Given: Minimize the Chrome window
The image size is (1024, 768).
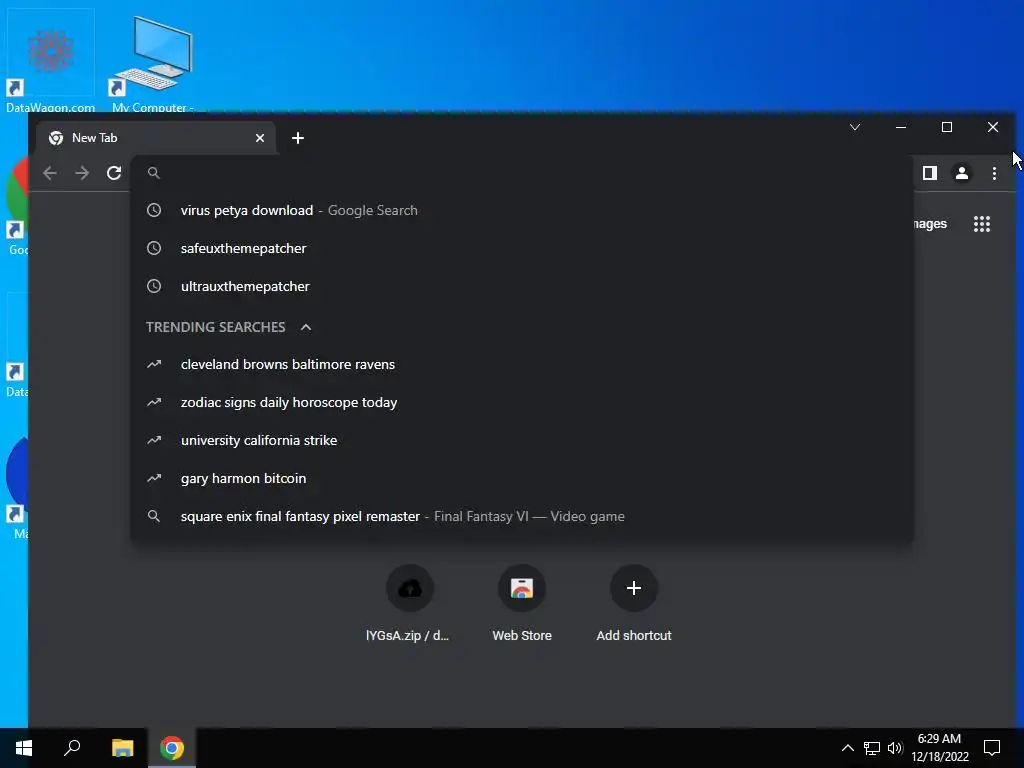Looking at the screenshot, I should tap(901, 127).
